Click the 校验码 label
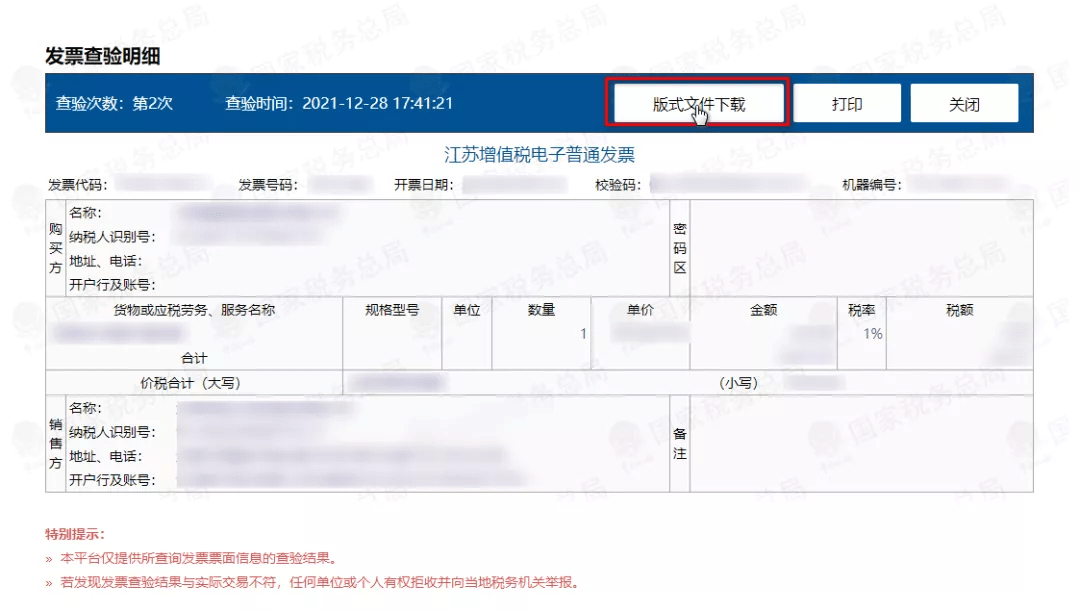 (617, 185)
